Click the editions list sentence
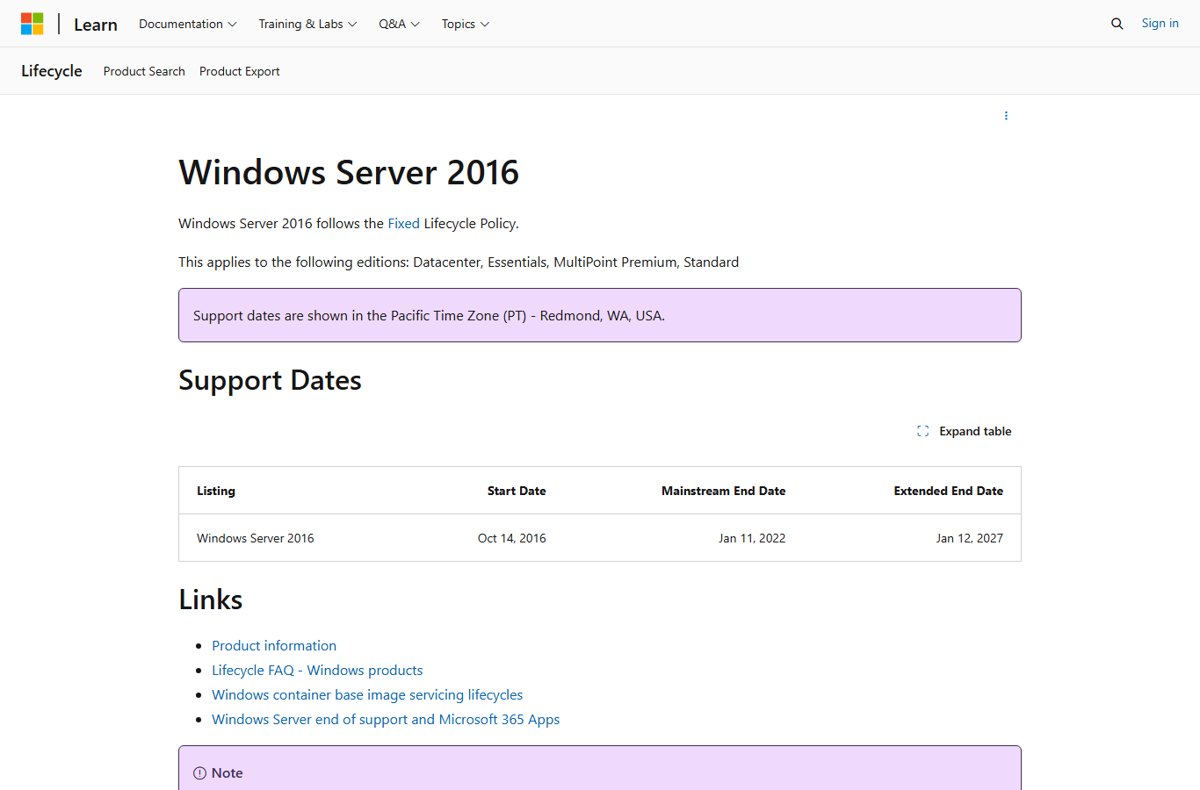1200x790 pixels. [x=459, y=262]
